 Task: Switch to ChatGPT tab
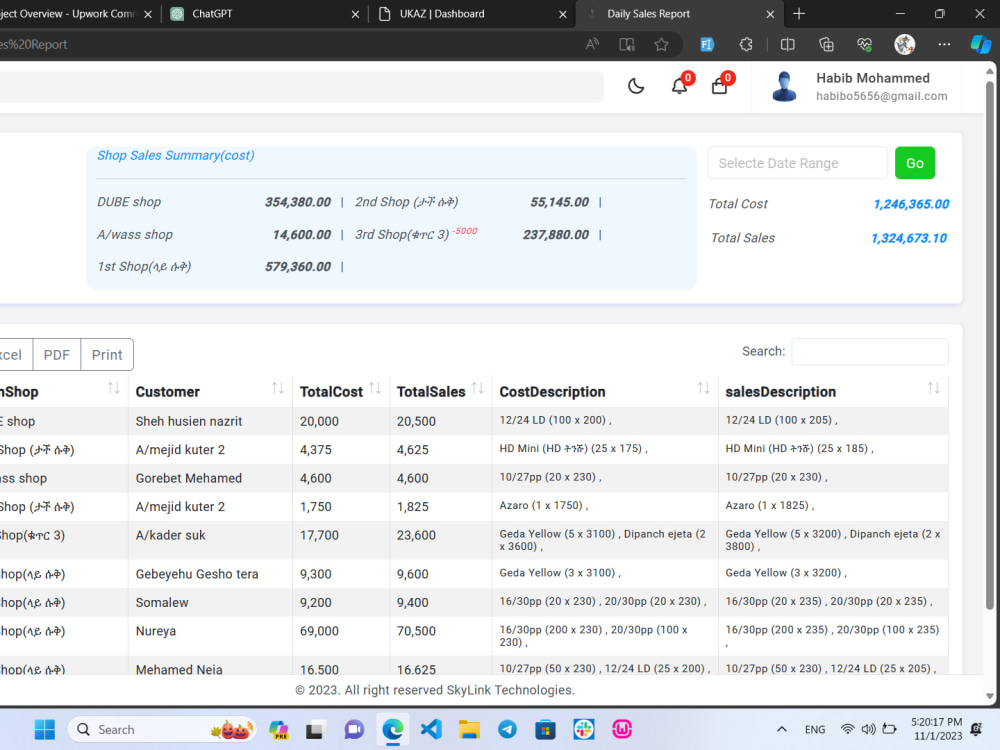pyautogui.click(x=263, y=14)
